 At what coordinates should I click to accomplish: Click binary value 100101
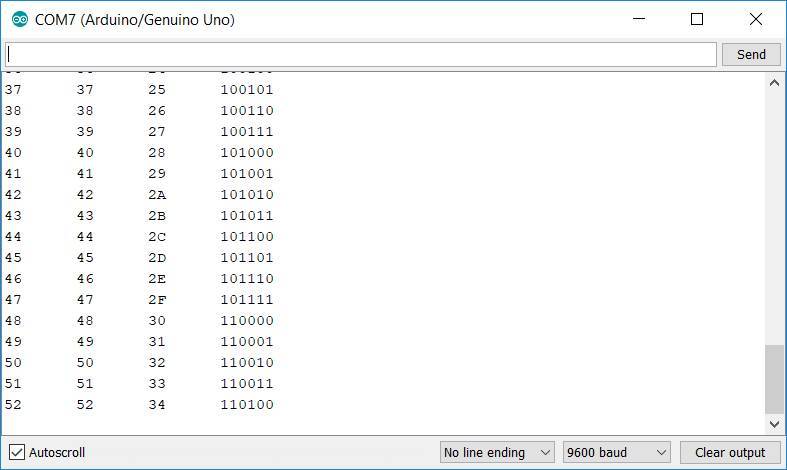pos(247,89)
